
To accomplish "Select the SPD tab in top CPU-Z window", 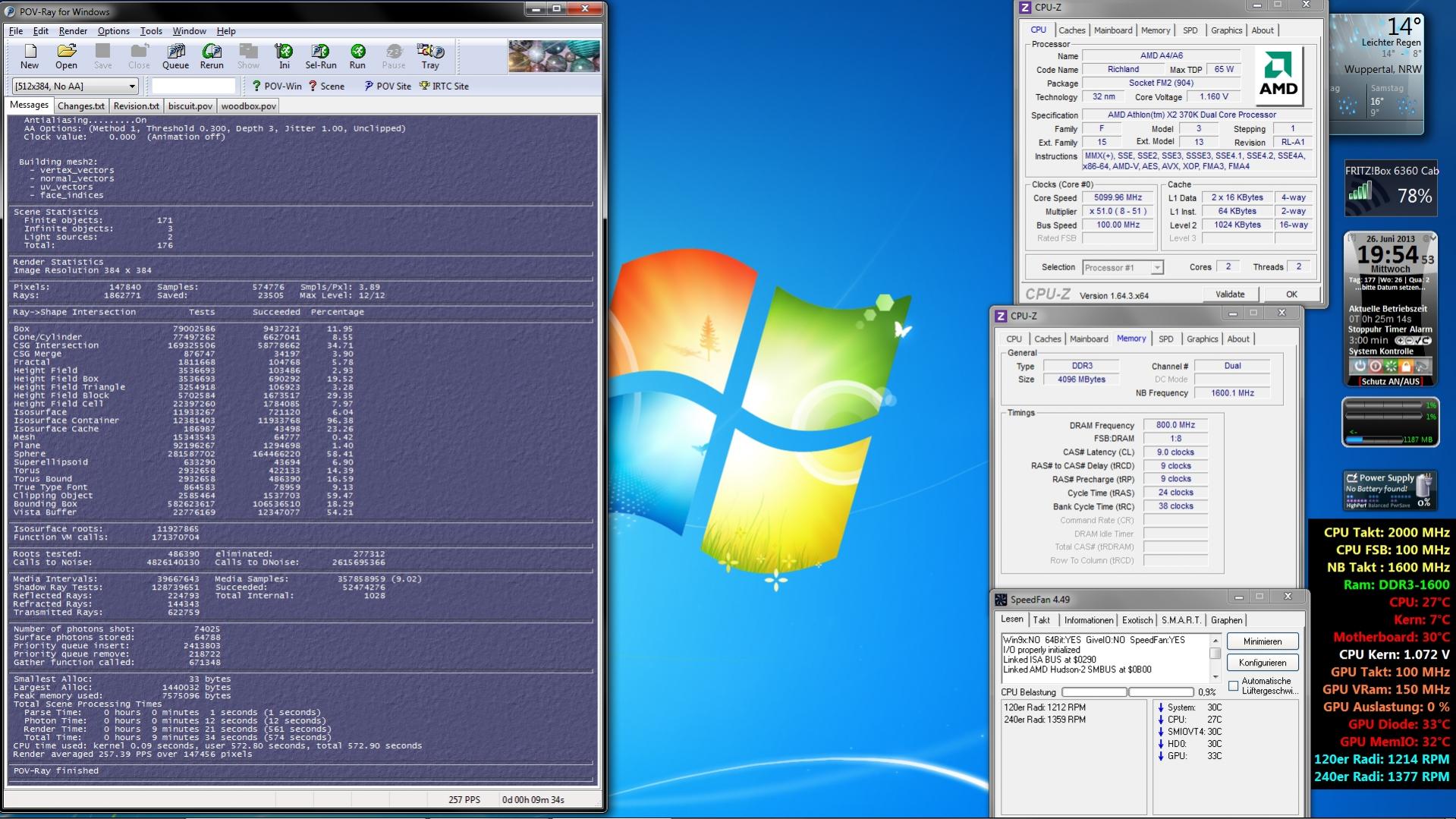I will click(1190, 30).
